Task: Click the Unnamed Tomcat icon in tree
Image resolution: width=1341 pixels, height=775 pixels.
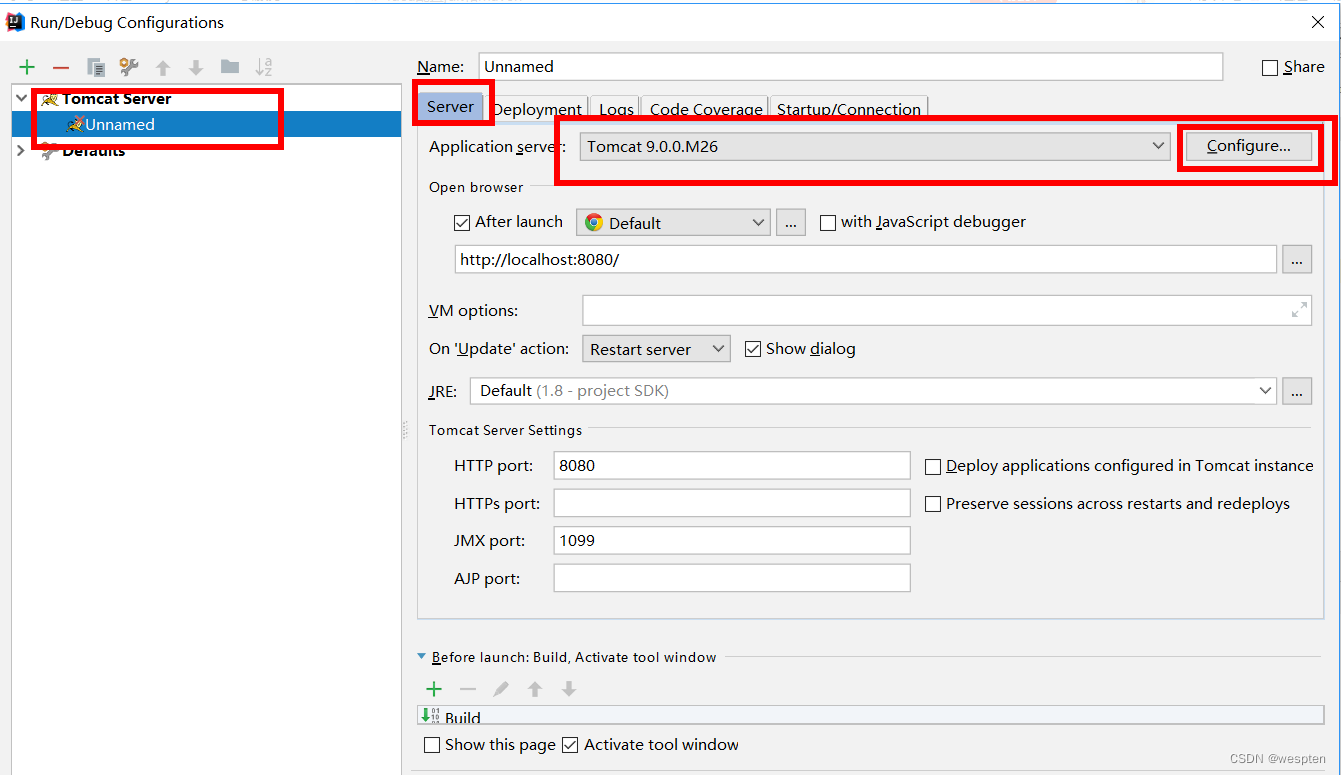Action: (x=75, y=124)
